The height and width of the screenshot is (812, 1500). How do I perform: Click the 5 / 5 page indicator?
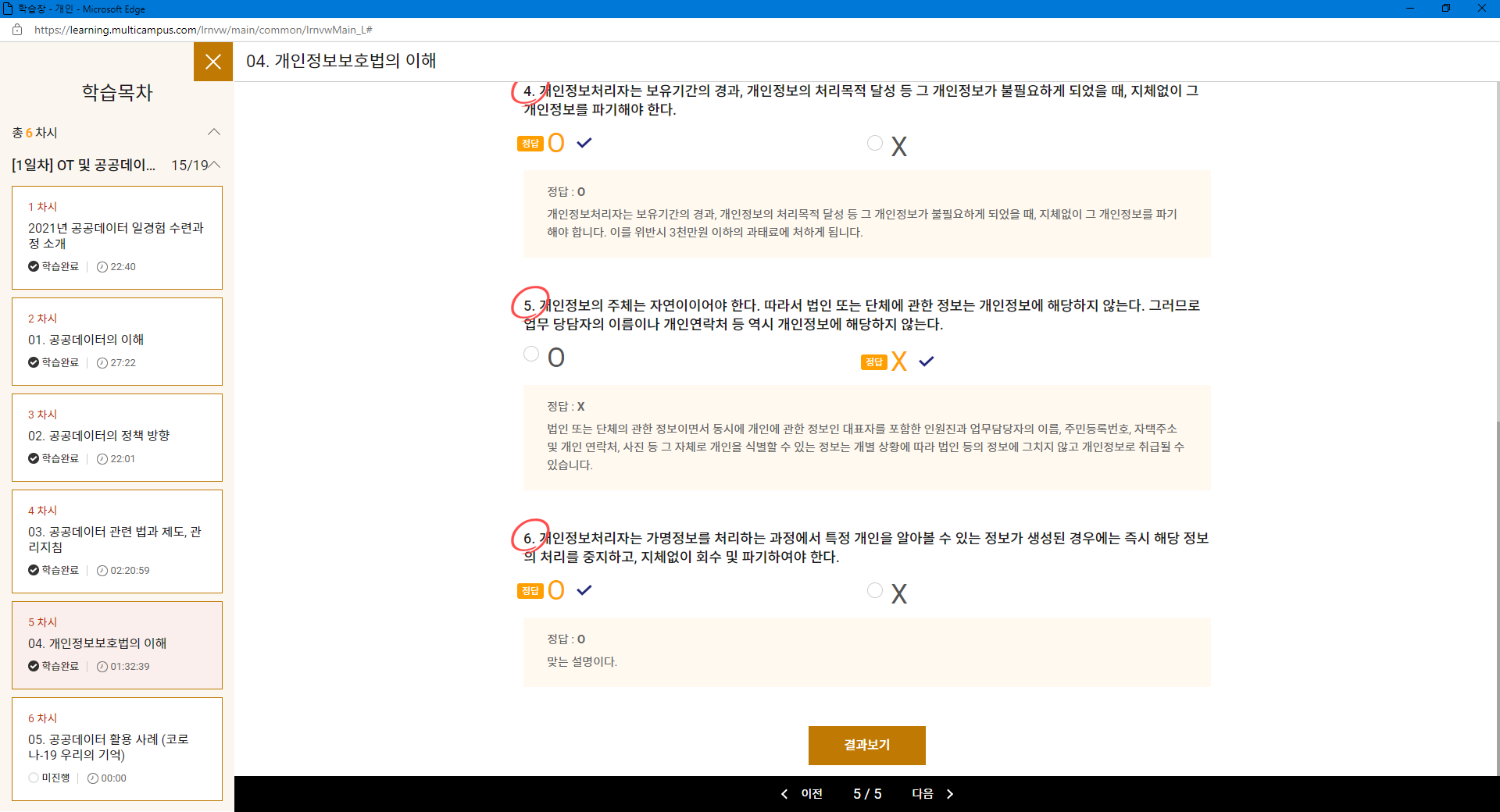point(867,794)
